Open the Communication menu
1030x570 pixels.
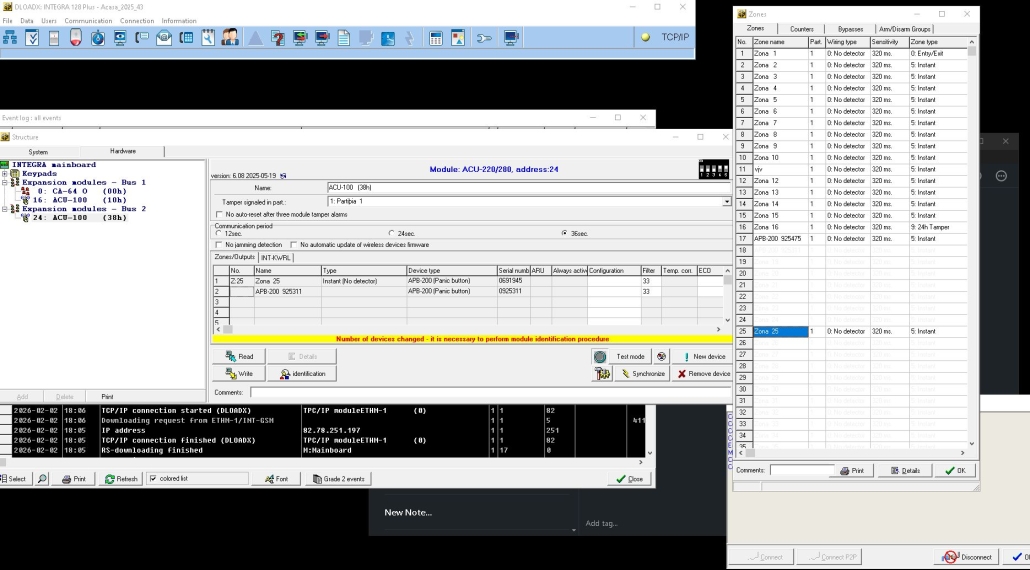click(x=88, y=20)
